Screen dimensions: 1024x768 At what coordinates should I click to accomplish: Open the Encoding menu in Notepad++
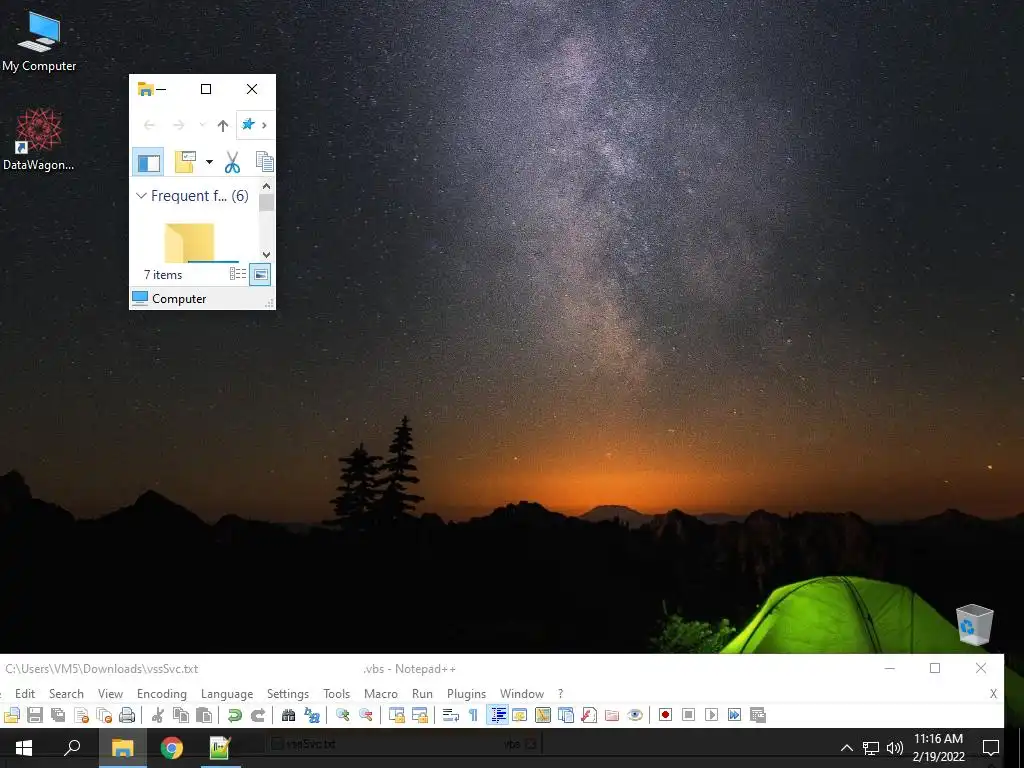[x=162, y=694]
